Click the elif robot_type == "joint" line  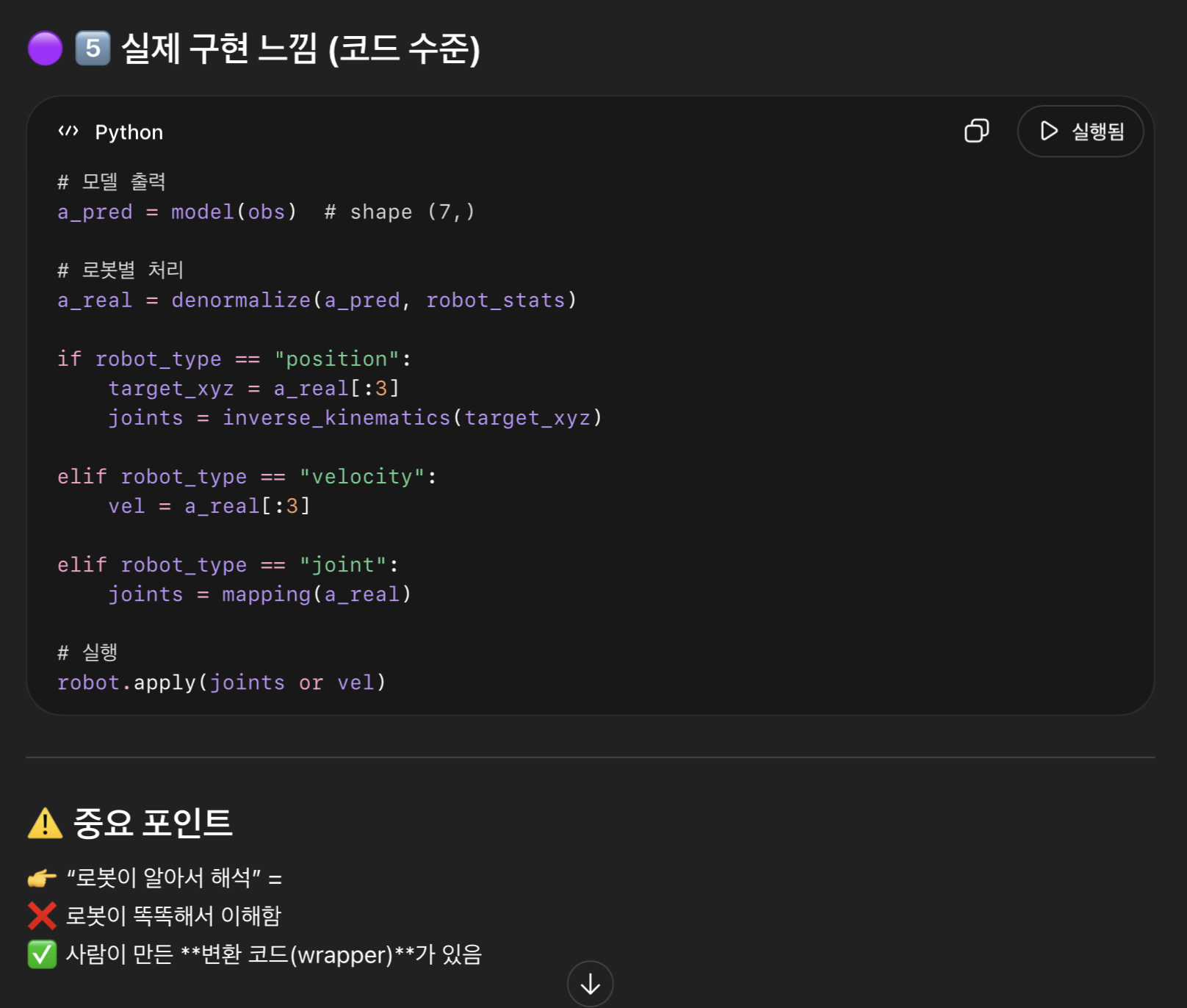click(228, 564)
